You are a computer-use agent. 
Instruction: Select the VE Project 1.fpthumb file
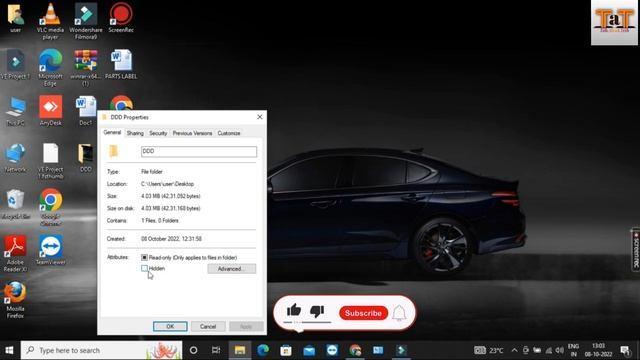click(x=51, y=161)
